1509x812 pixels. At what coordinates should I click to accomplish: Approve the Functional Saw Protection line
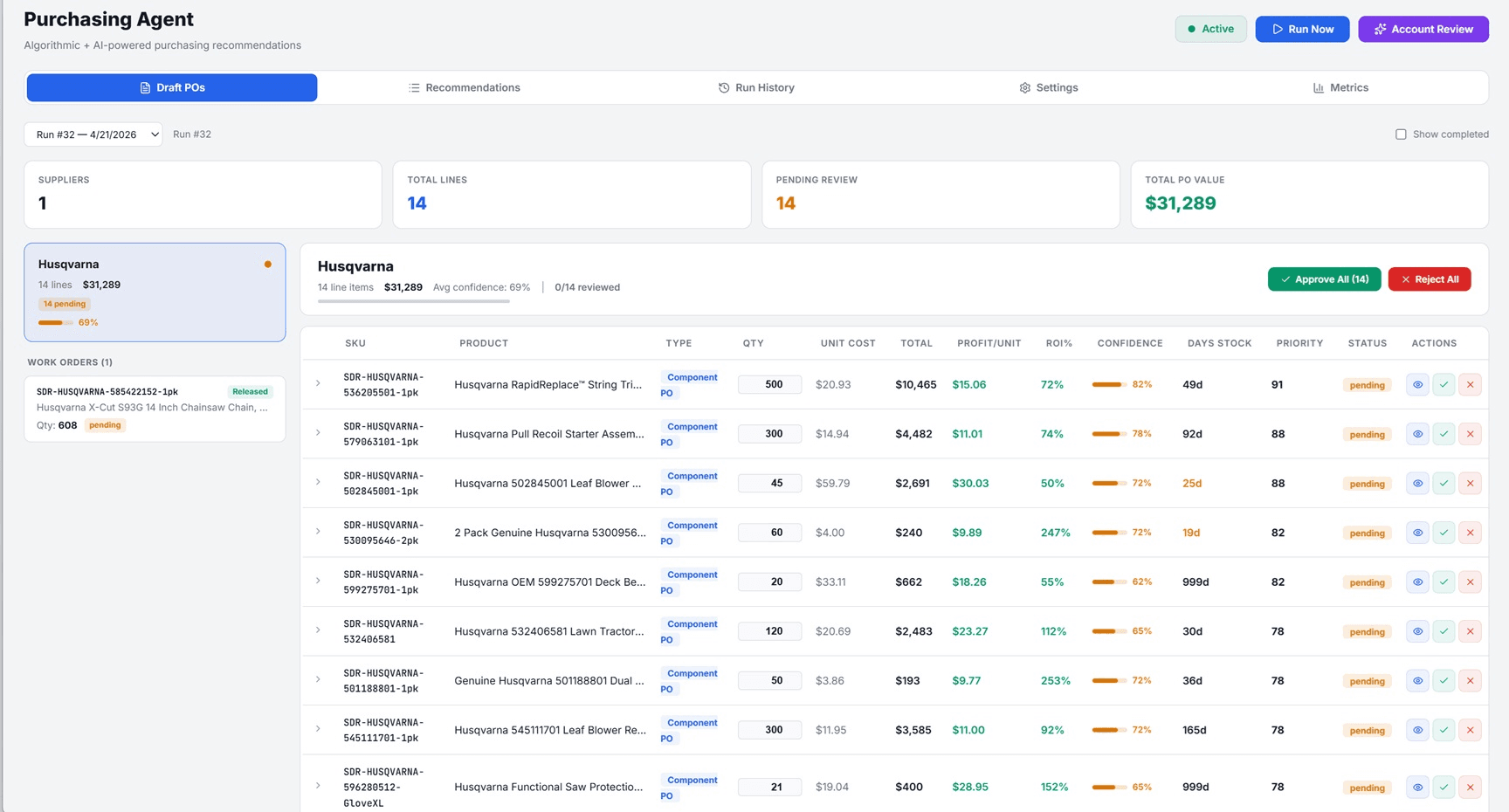(x=1444, y=788)
